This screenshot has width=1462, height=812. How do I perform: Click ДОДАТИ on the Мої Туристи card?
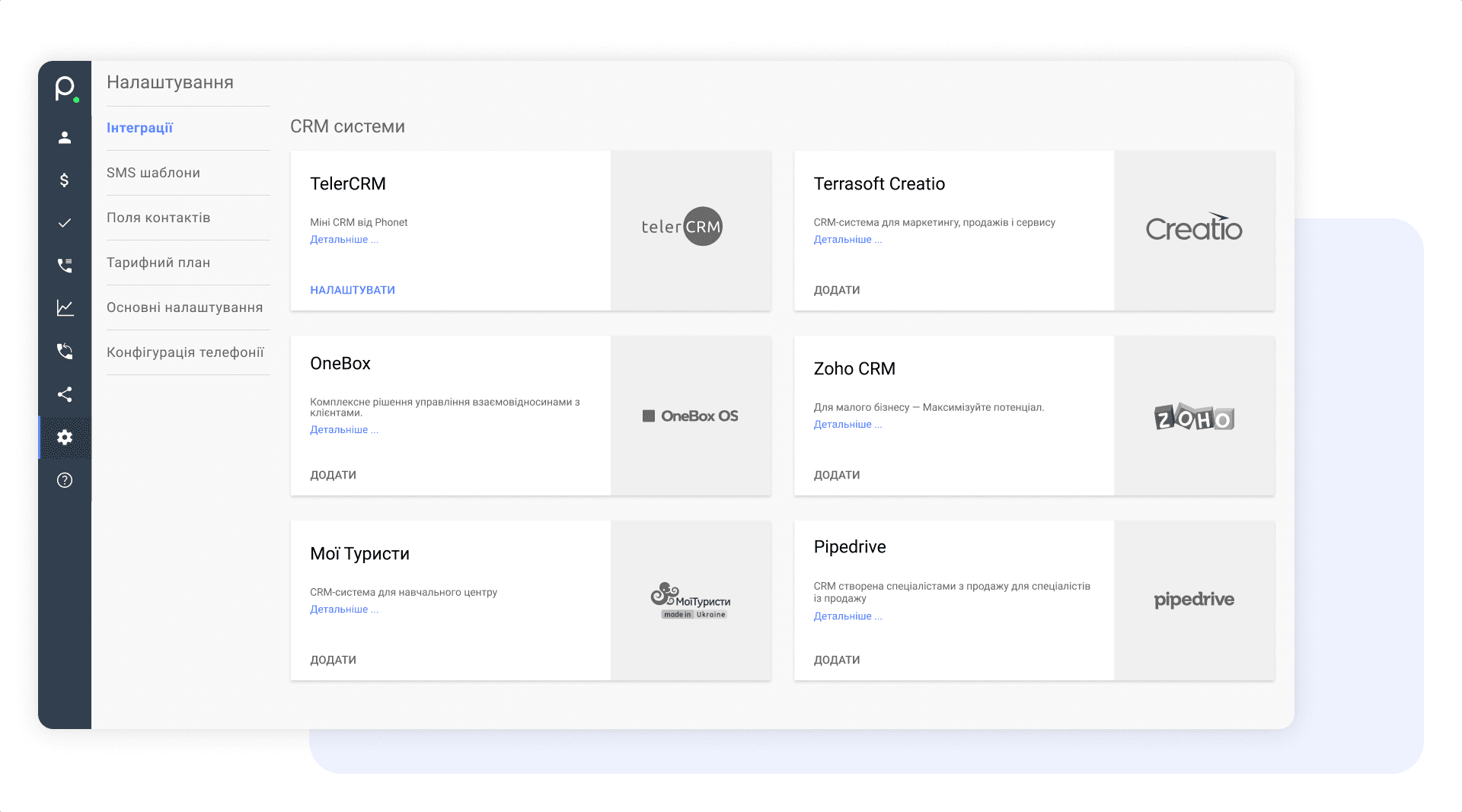click(334, 660)
